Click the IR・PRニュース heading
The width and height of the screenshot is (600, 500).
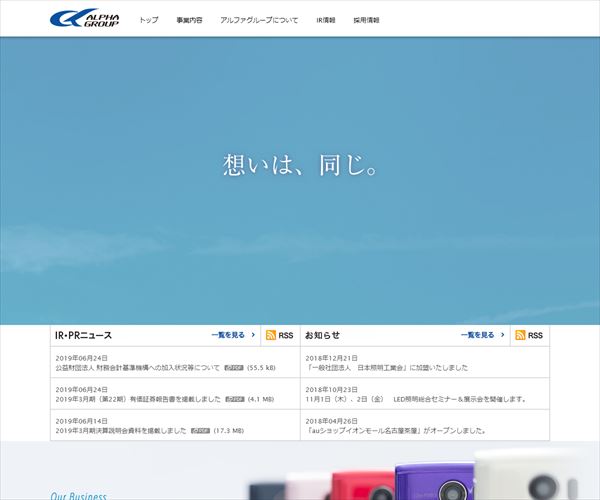(83, 336)
